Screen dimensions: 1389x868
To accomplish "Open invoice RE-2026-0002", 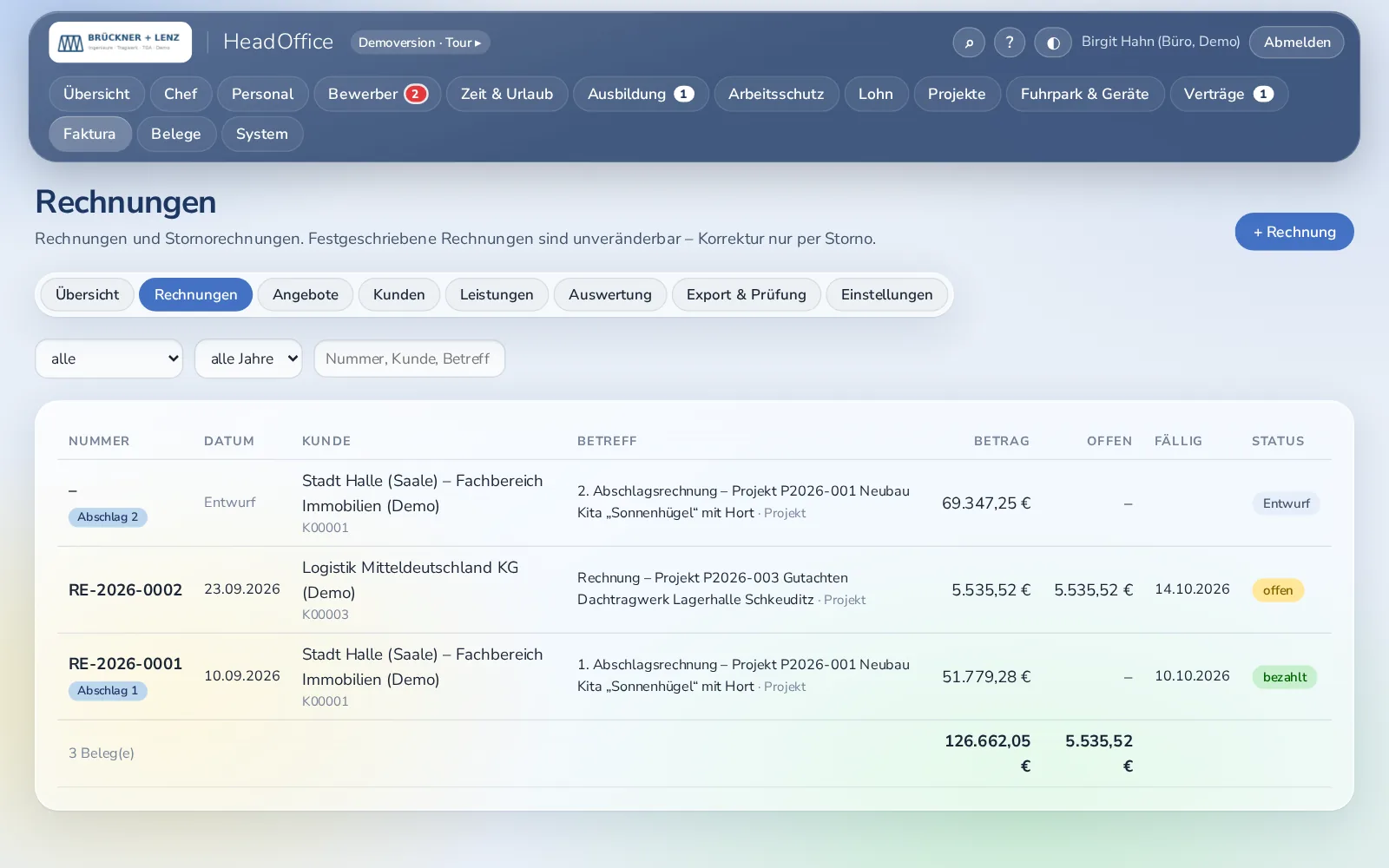I will (125, 589).
